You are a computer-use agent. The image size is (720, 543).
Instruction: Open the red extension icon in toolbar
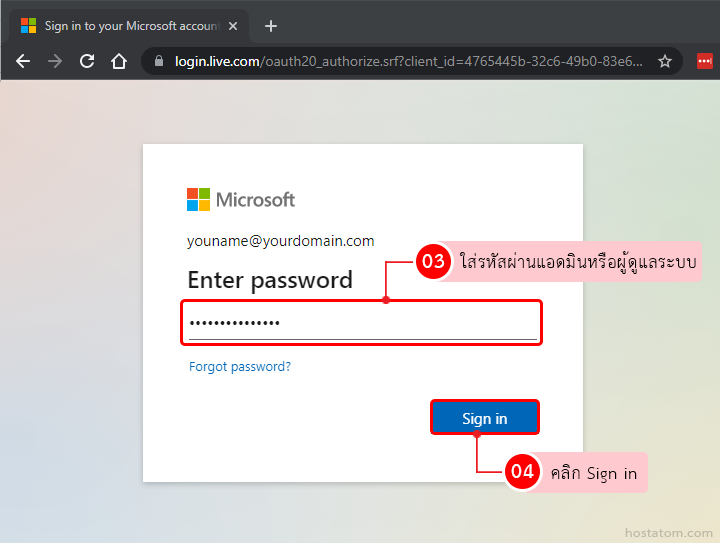click(x=705, y=61)
